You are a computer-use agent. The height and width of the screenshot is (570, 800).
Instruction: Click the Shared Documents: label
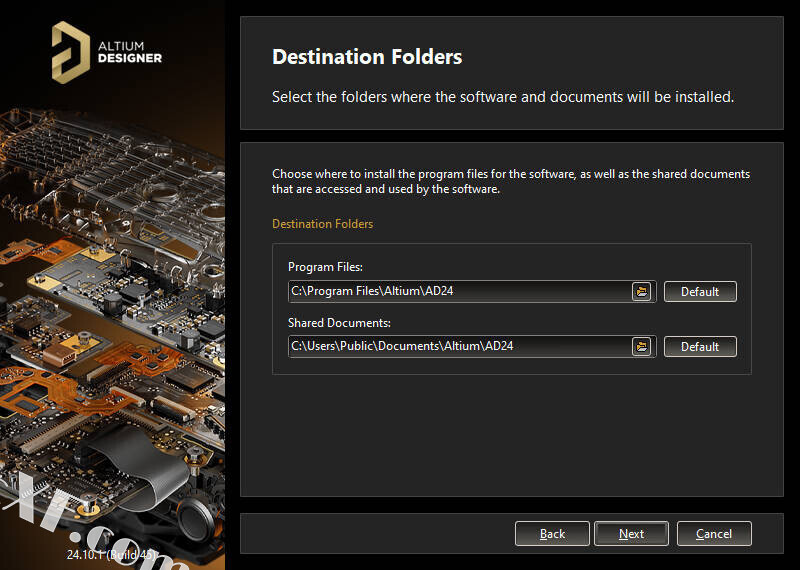[339, 323]
